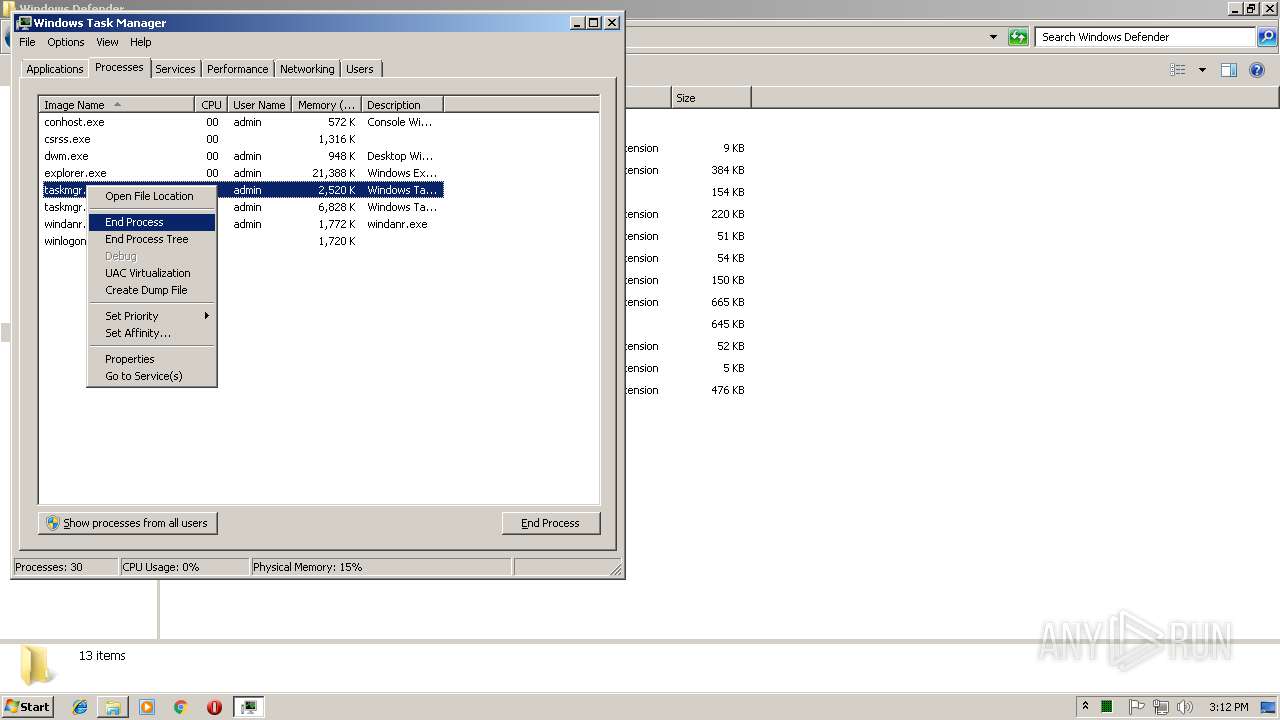
Task: Open Internet Explorer from the taskbar
Action: tap(80, 707)
